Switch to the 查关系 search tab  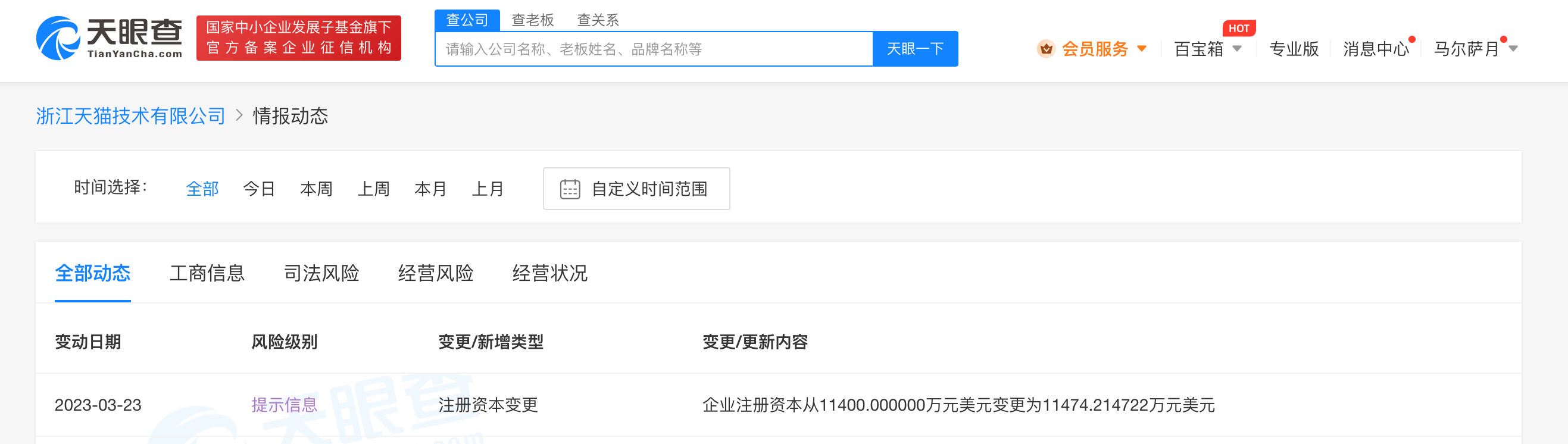598,20
